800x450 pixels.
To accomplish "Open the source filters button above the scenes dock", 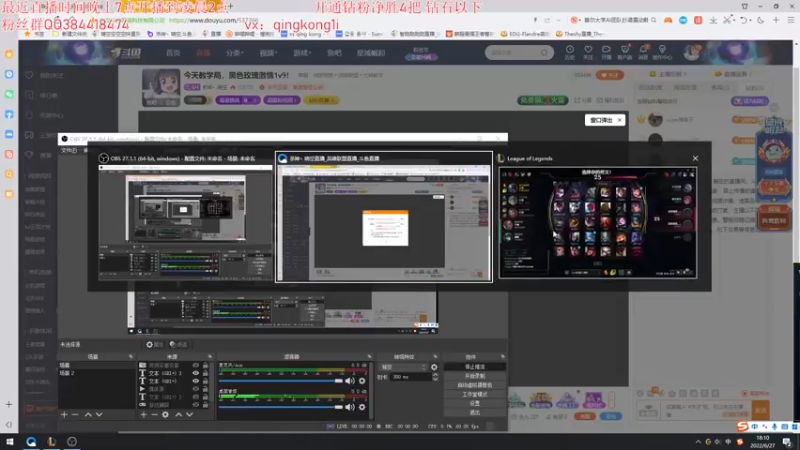I will [178, 344].
